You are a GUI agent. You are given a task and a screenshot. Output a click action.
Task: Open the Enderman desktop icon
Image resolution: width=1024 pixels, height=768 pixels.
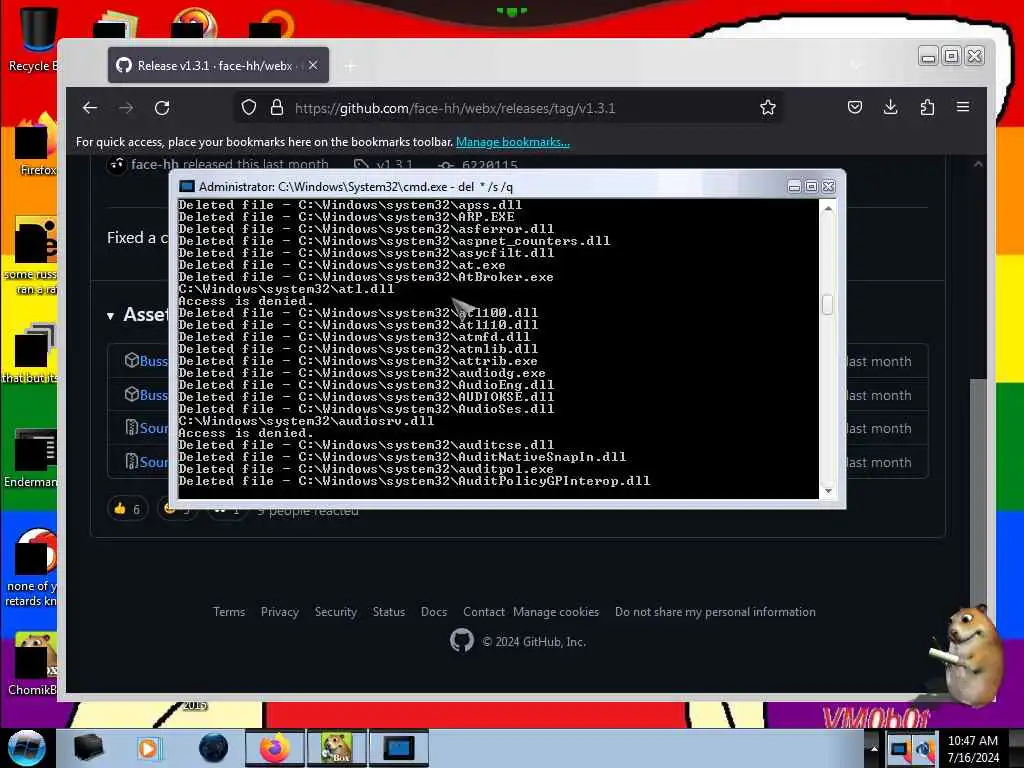33,460
